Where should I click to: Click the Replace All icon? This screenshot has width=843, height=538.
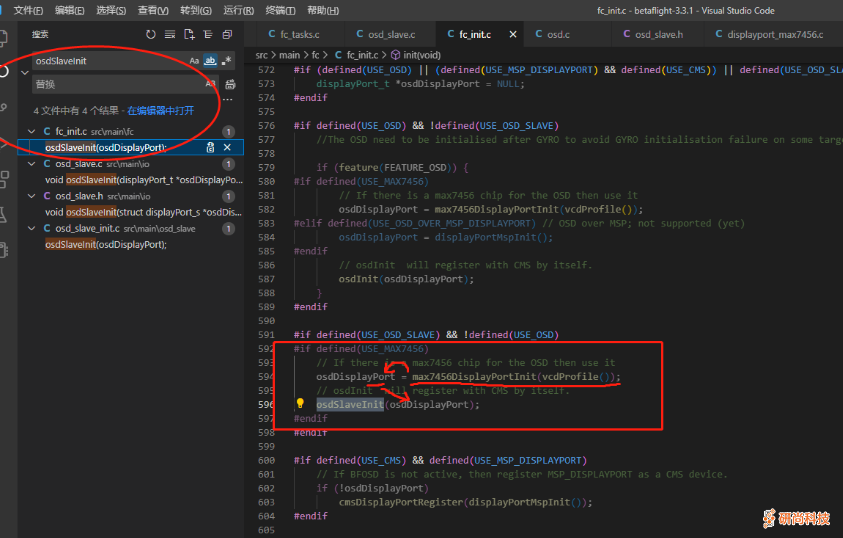pos(230,84)
